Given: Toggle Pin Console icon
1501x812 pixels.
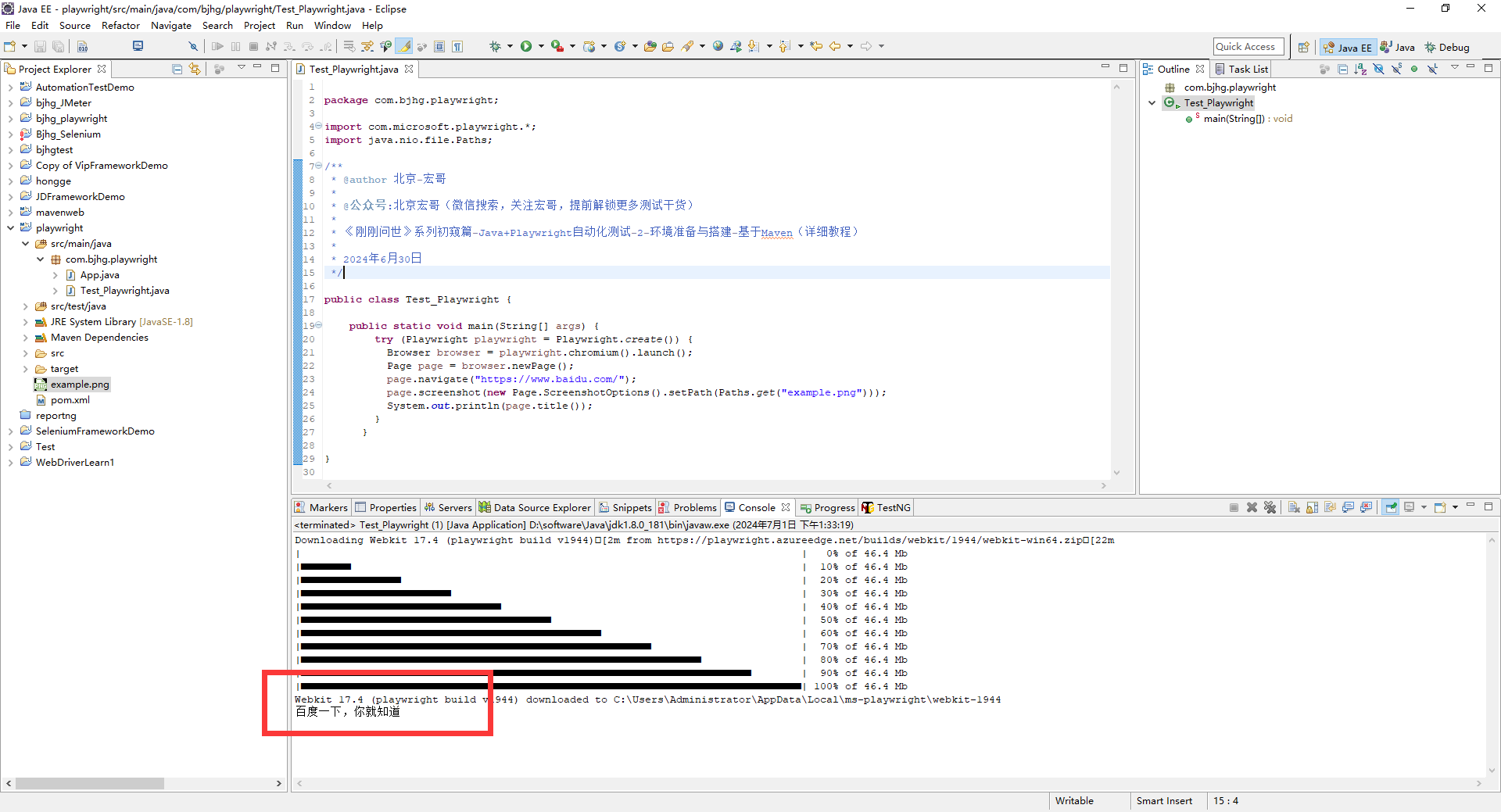Looking at the screenshot, I should (x=1391, y=507).
